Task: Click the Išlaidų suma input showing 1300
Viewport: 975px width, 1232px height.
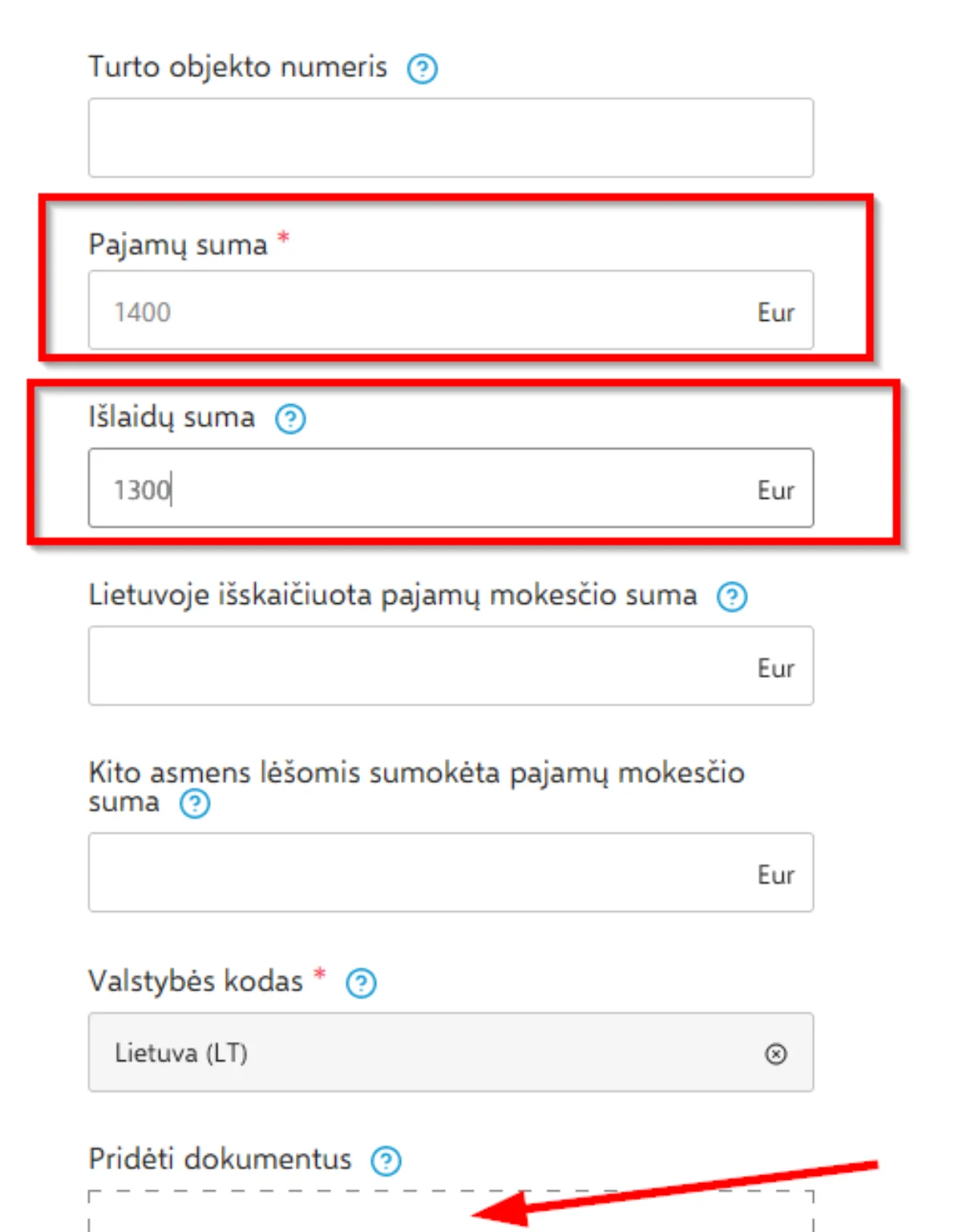Action: (433, 488)
